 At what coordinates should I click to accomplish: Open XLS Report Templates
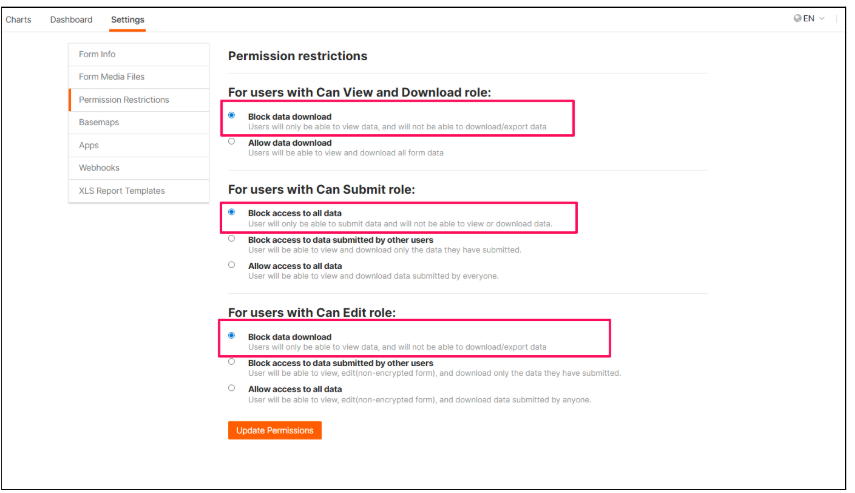point(122,191)
